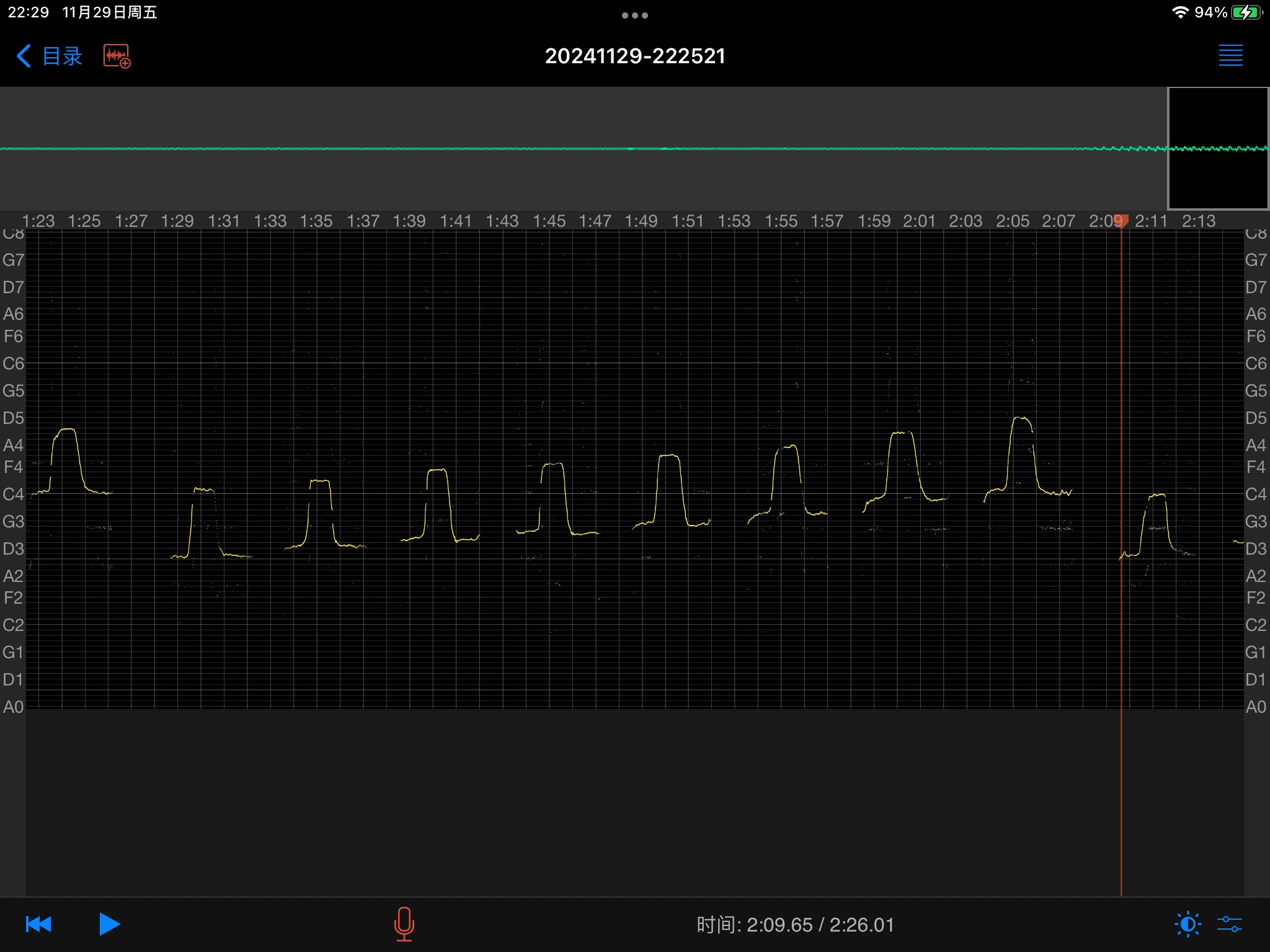Screen dimensions: 1270x952
Task: Click the 2:05 time ruler label
Action: coord(1013,221)
